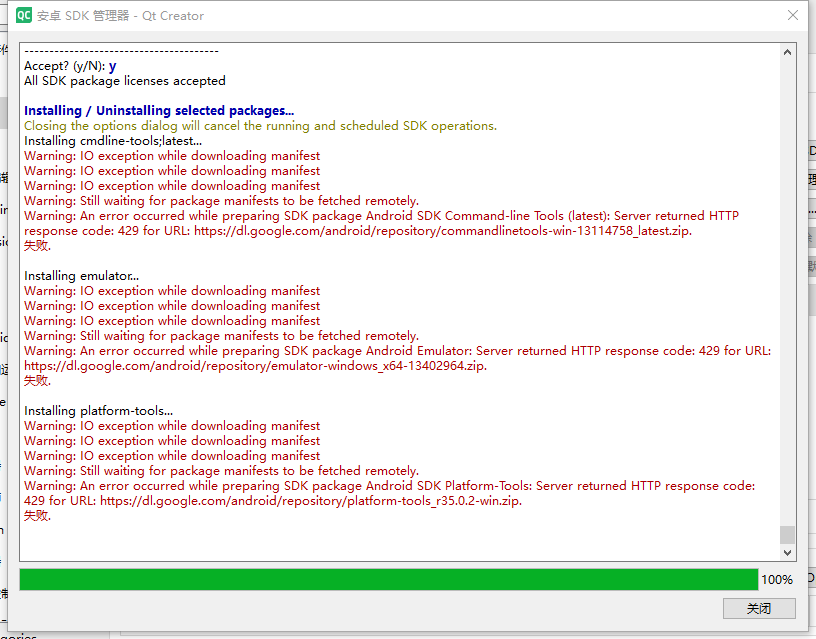Click the green installation progress bar
This screenshot has height=639, width=816.
coord(389,579)
